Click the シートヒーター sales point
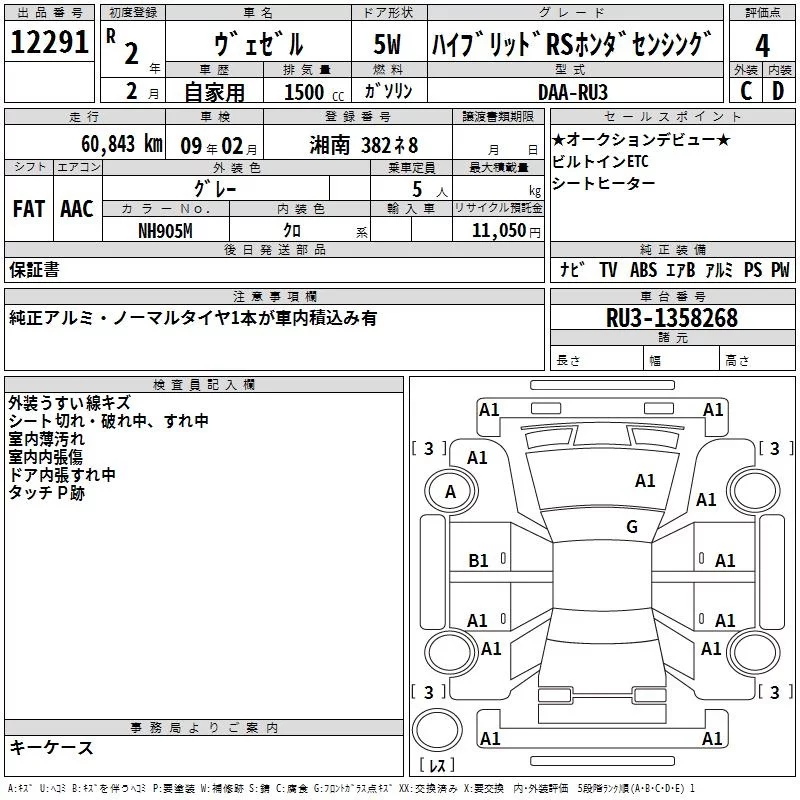Image resolution: width=800 pixels, height=800 pixels. click(604, 183)
